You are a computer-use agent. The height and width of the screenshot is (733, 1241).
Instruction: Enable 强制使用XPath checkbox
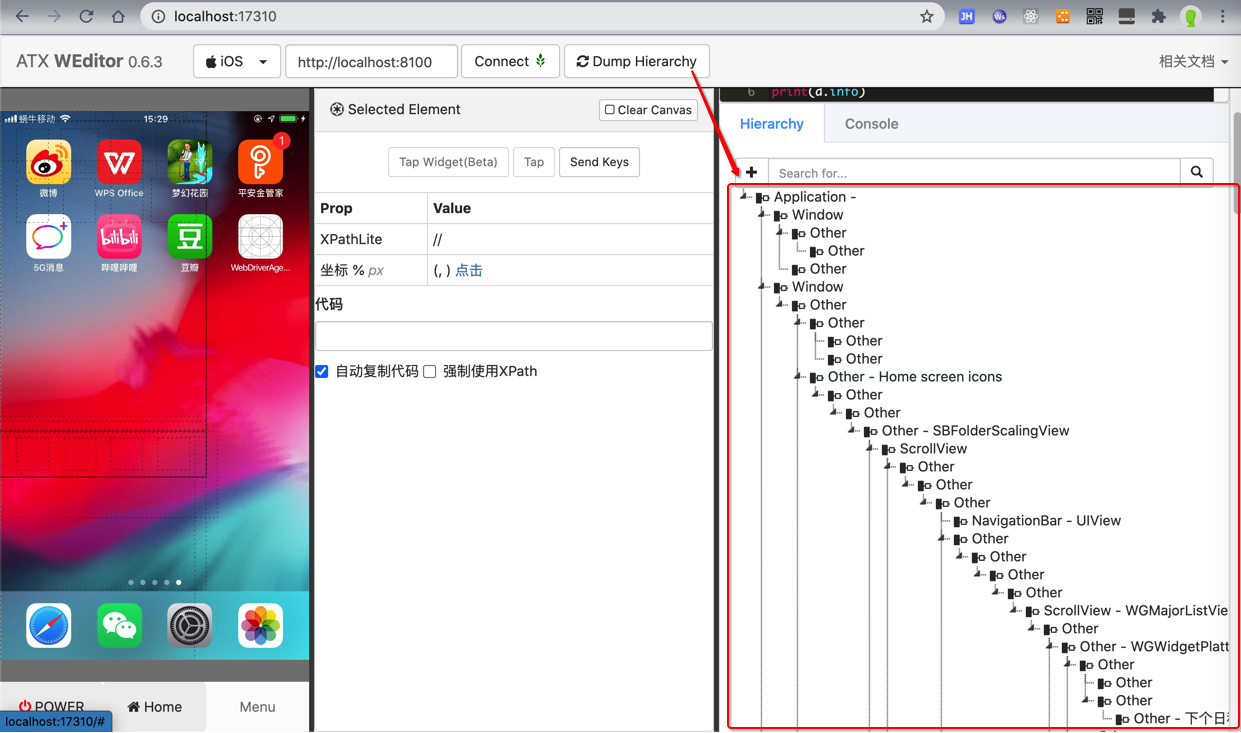(x=430, y=371)
